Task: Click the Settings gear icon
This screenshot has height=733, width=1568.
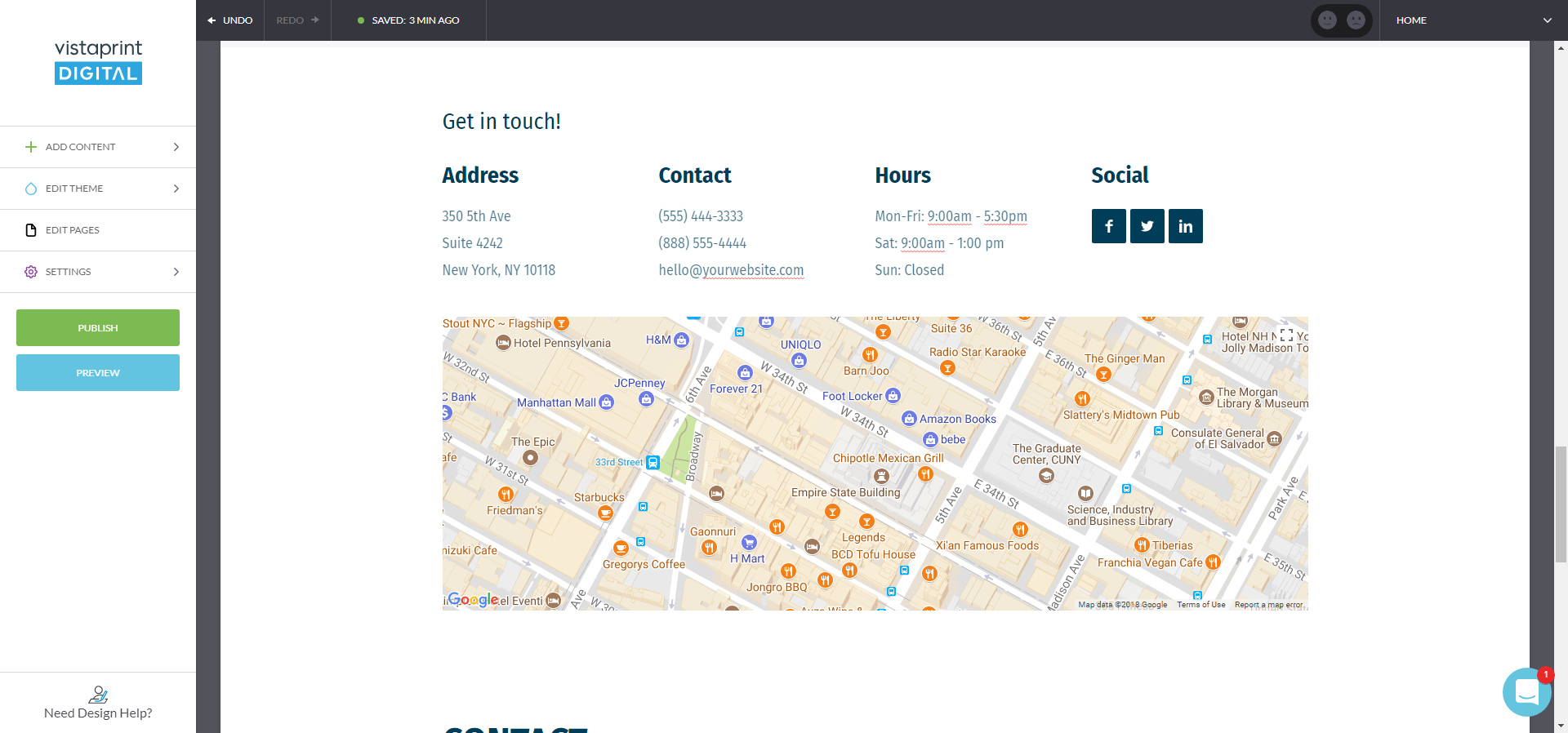Action: click(31, 272)
